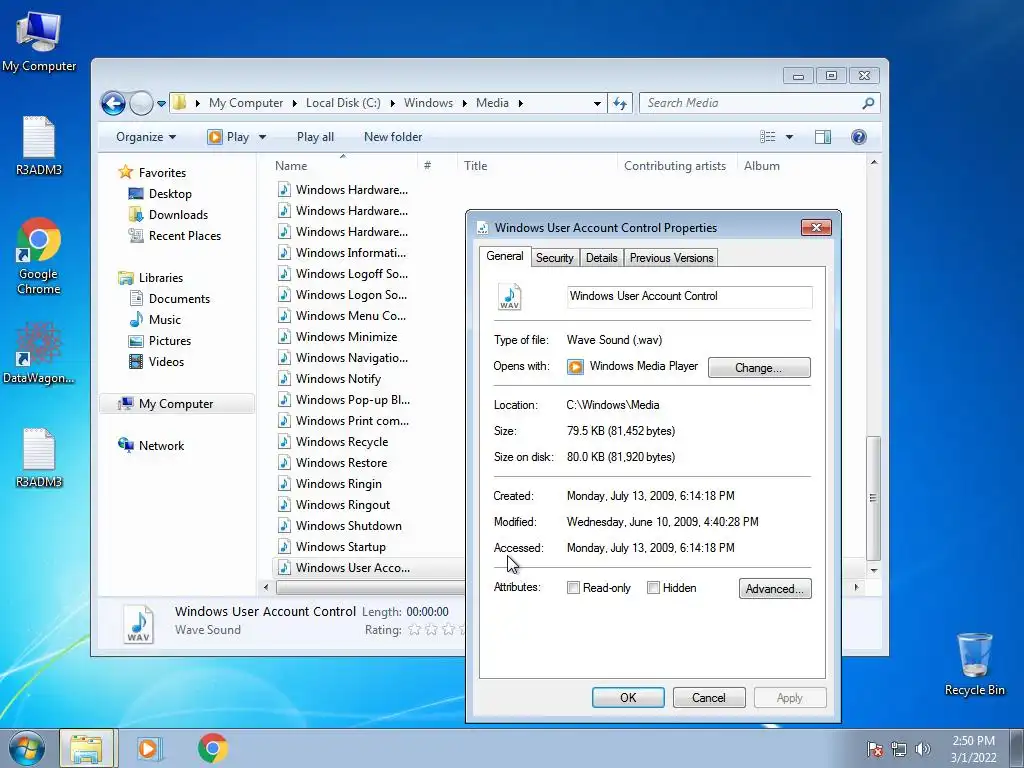Click the refresh icon beside the address bar
This screenshot has height=768, width=1024.
click(620, 103)
